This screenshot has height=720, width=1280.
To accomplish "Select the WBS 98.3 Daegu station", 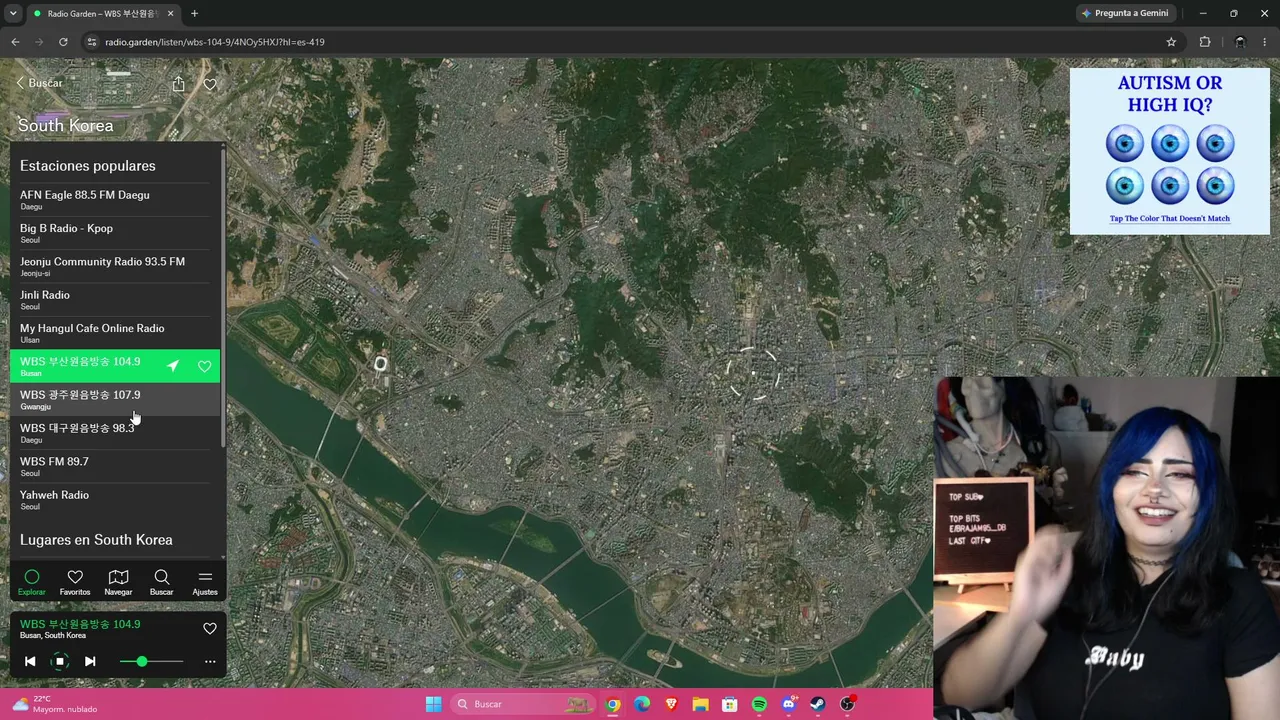I will point(115,433).
